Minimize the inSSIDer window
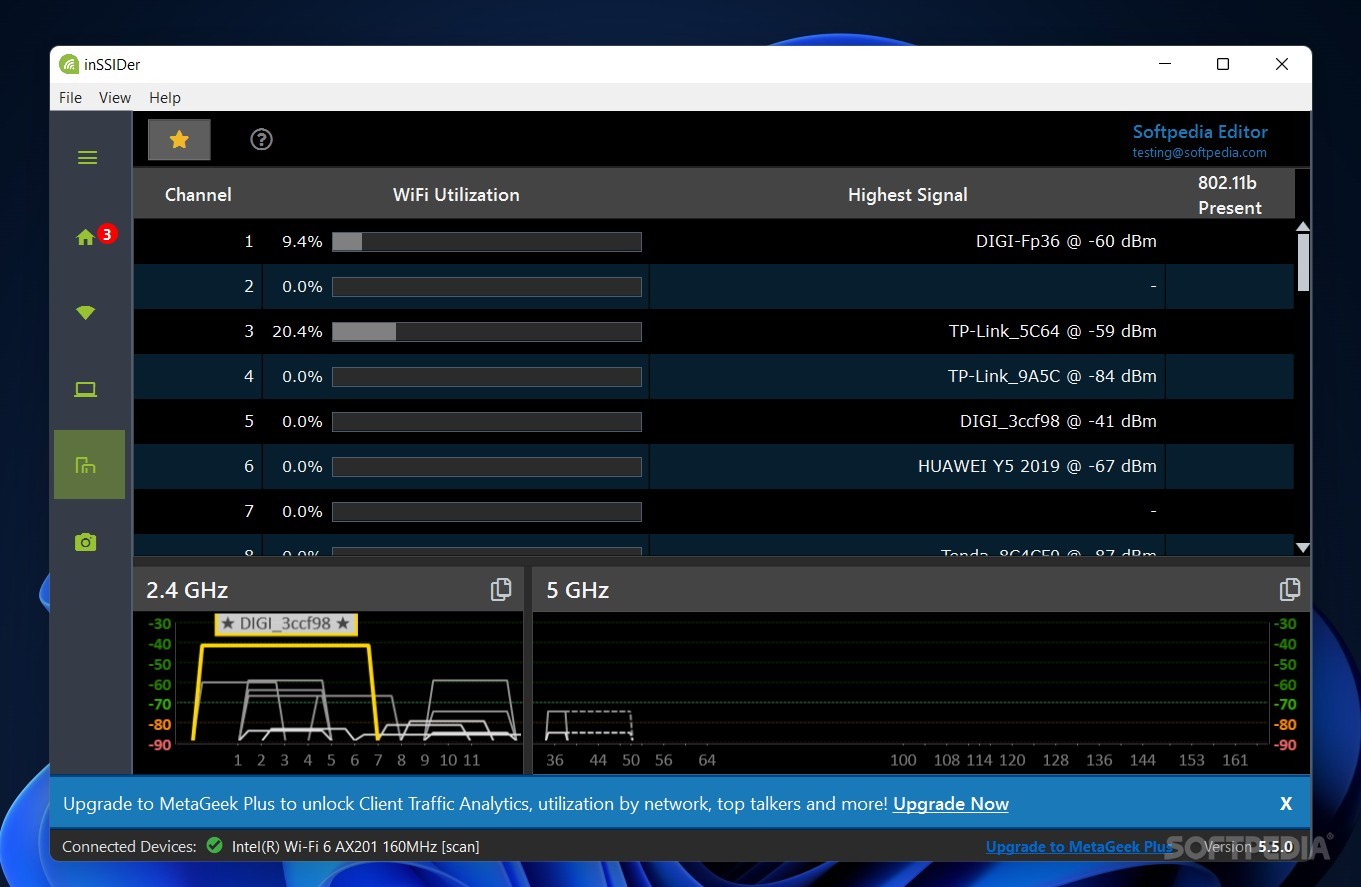The width and height of the screenshot is (1361, 887). 1165,64
